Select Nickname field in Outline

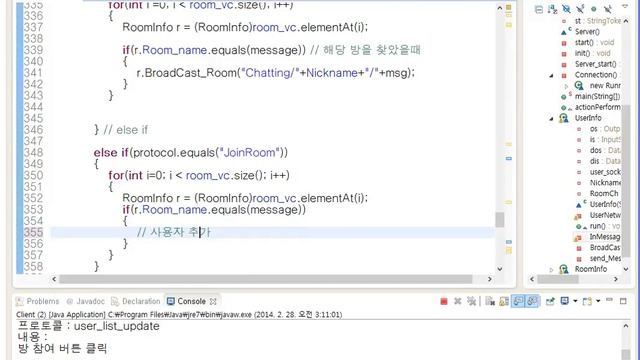[x=605, y=183]
